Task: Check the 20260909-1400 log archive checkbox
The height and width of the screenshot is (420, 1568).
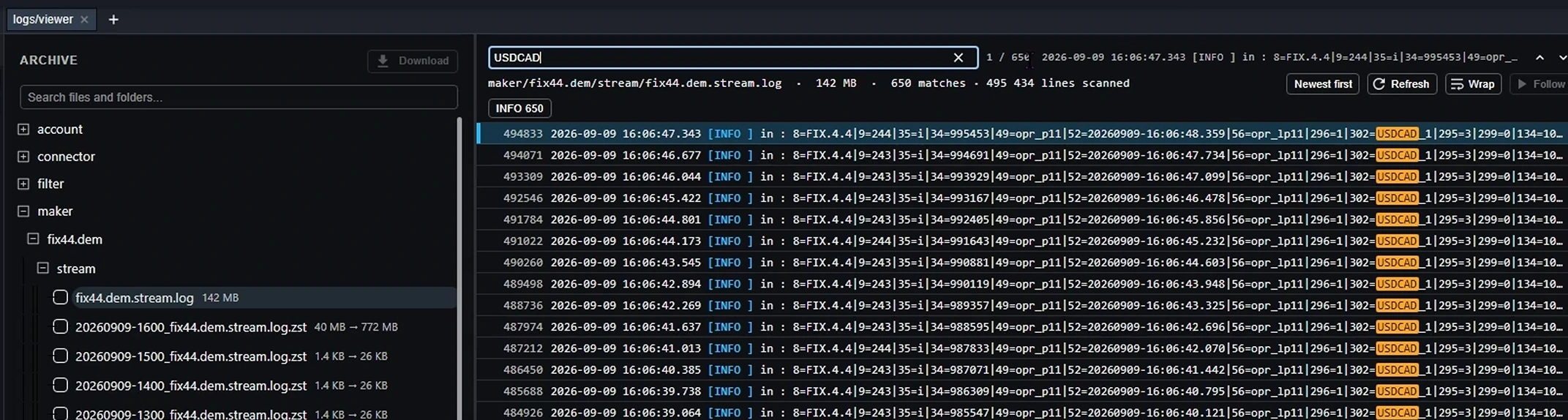Action: tap(61, 385)
